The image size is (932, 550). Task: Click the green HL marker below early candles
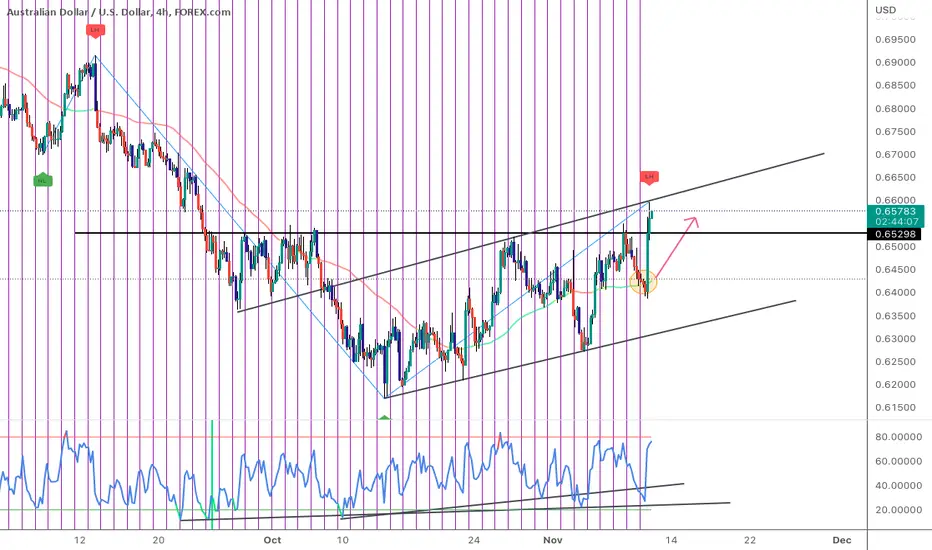coord(42,180)
